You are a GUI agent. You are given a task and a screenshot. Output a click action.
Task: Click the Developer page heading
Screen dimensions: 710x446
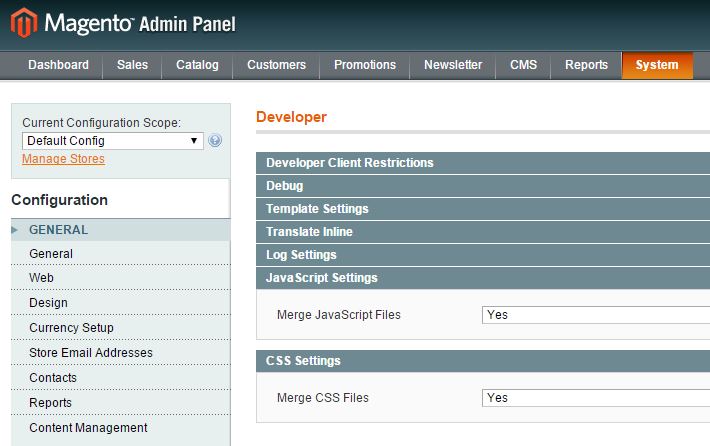(291, 117)
